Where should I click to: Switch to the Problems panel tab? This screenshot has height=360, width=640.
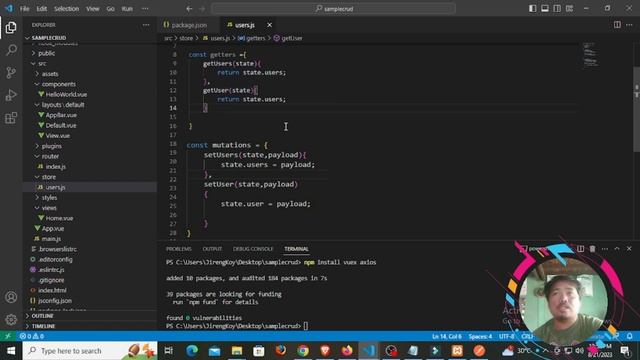pyautogui.click(x=179, y=249)
